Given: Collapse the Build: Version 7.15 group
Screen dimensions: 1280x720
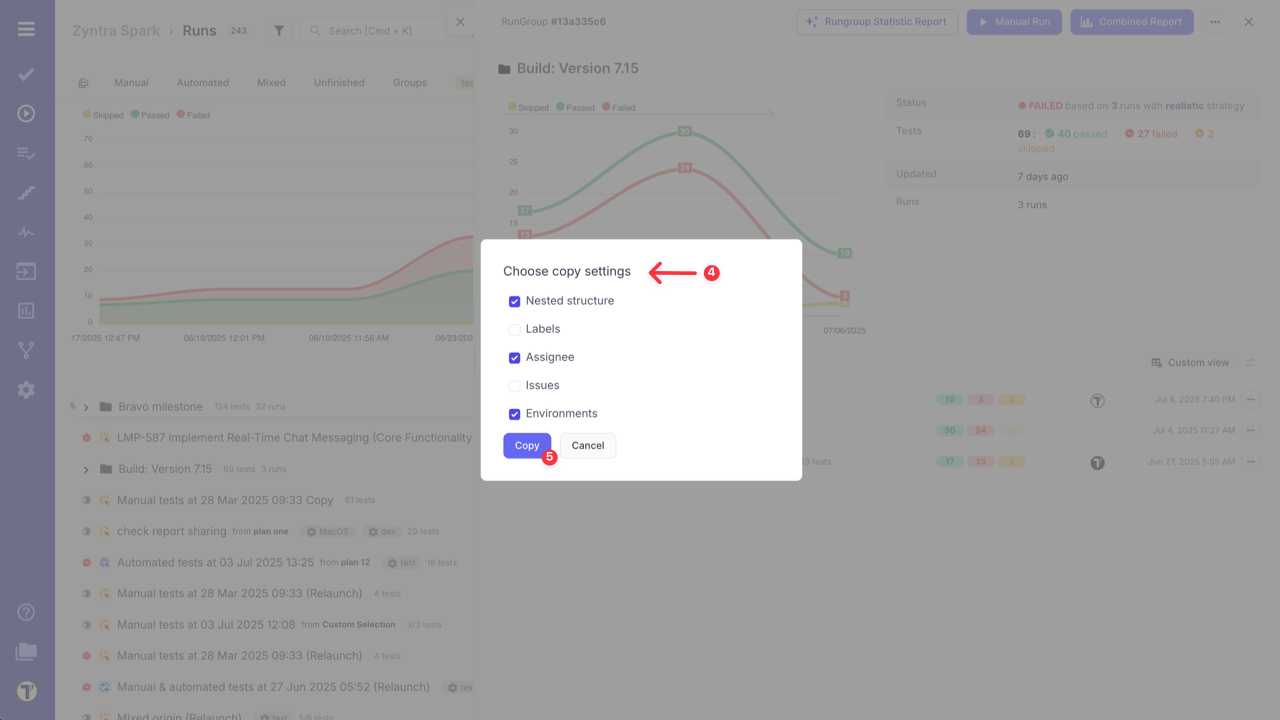Looking at the screenshot, I should coord(85,468).
